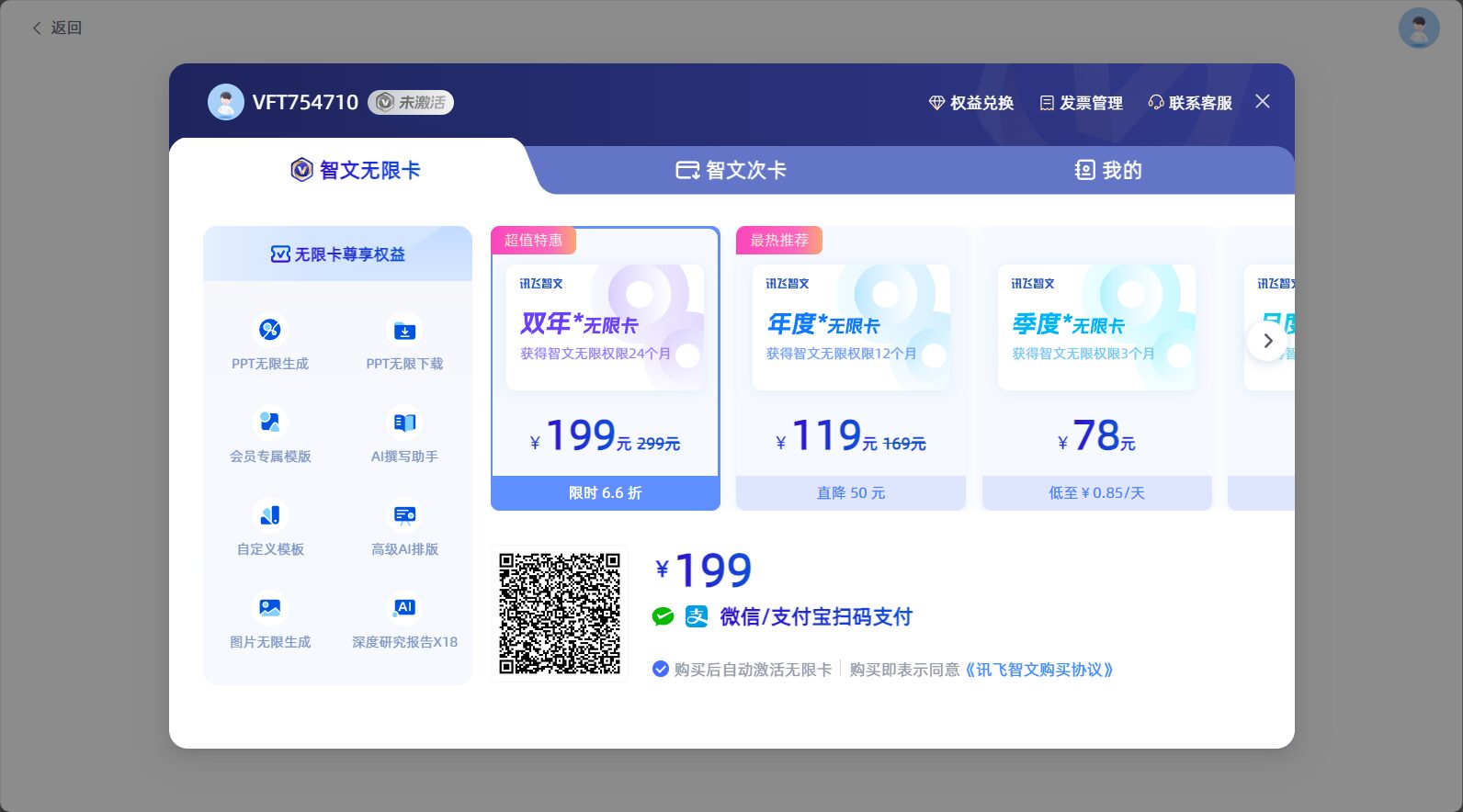Open 《讯飞智文购买协议》 link
This screenshot has width=1463, height=812.
(x=1039, y=670)
